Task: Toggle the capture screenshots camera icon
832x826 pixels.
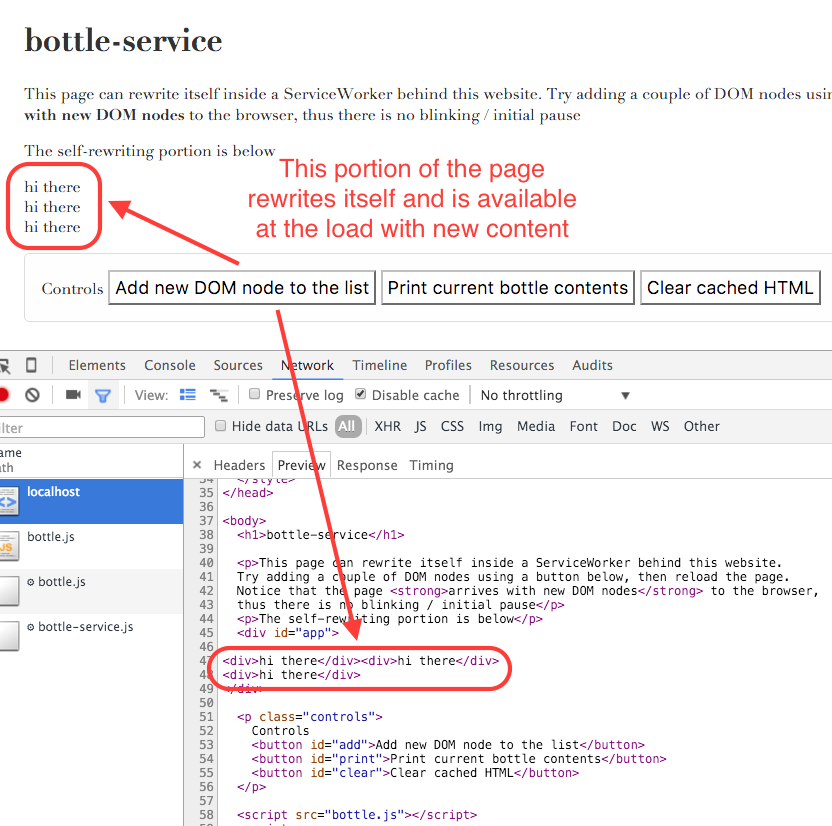Action: click(73, 395)
